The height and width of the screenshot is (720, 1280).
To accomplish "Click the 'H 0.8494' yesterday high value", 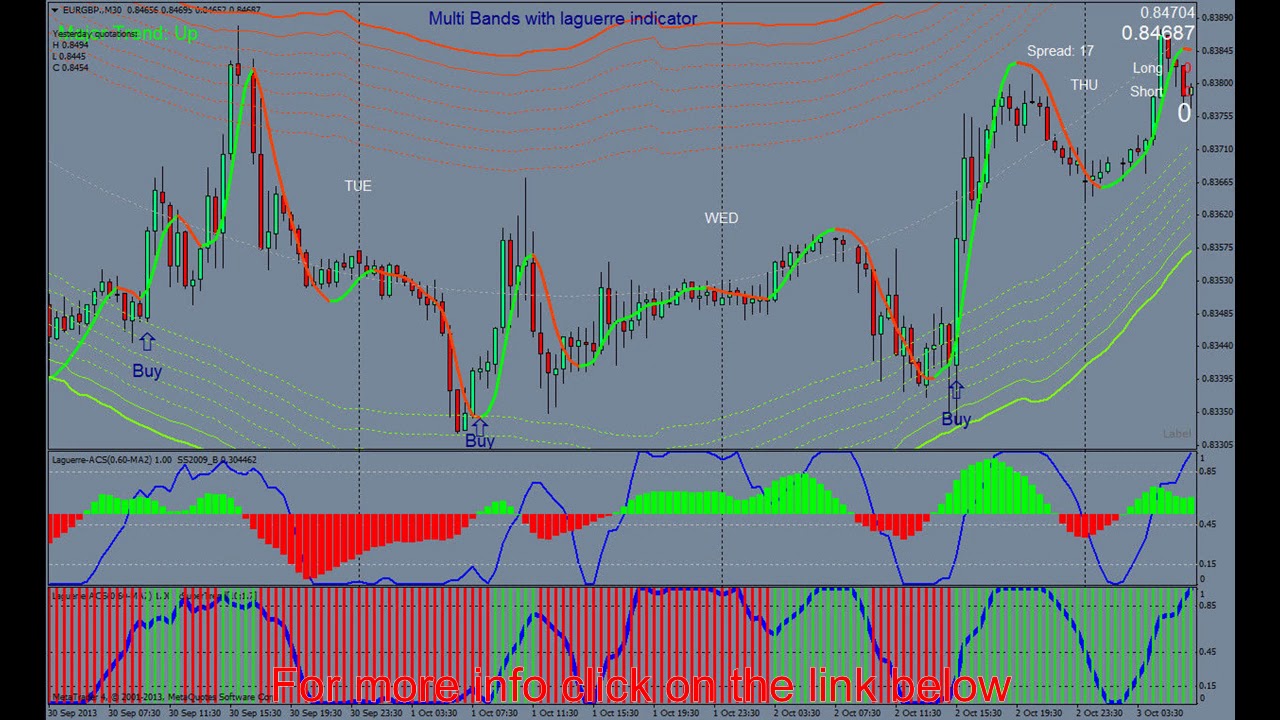I will [70, 45].
